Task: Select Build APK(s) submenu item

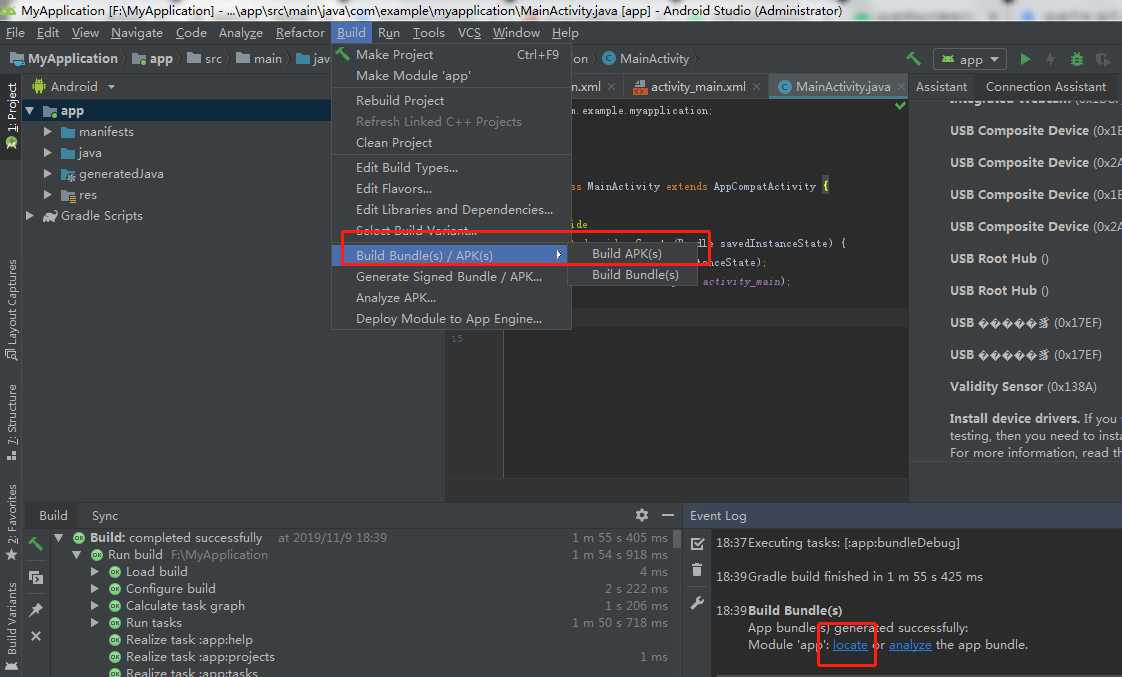Action: coord(632,253)
